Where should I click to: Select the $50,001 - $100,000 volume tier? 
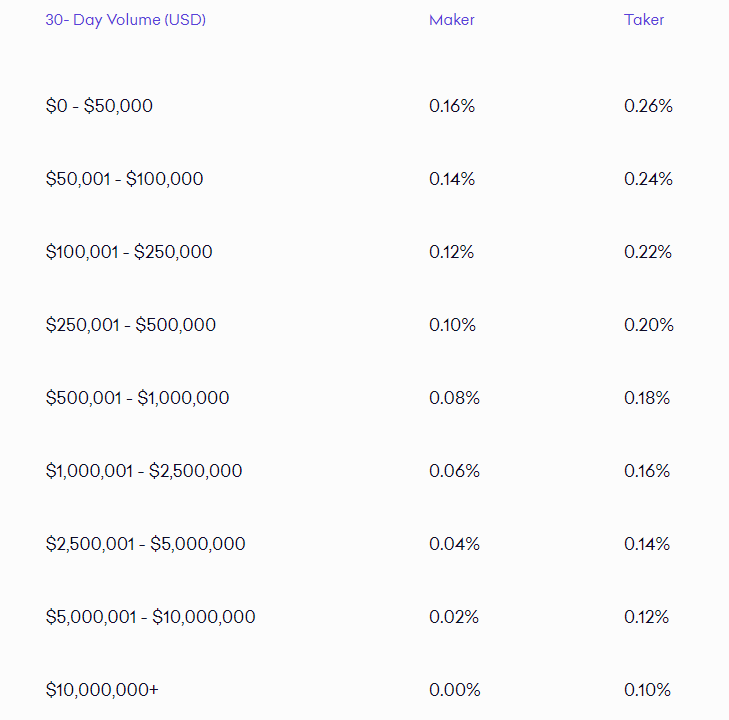coord(125,179)
